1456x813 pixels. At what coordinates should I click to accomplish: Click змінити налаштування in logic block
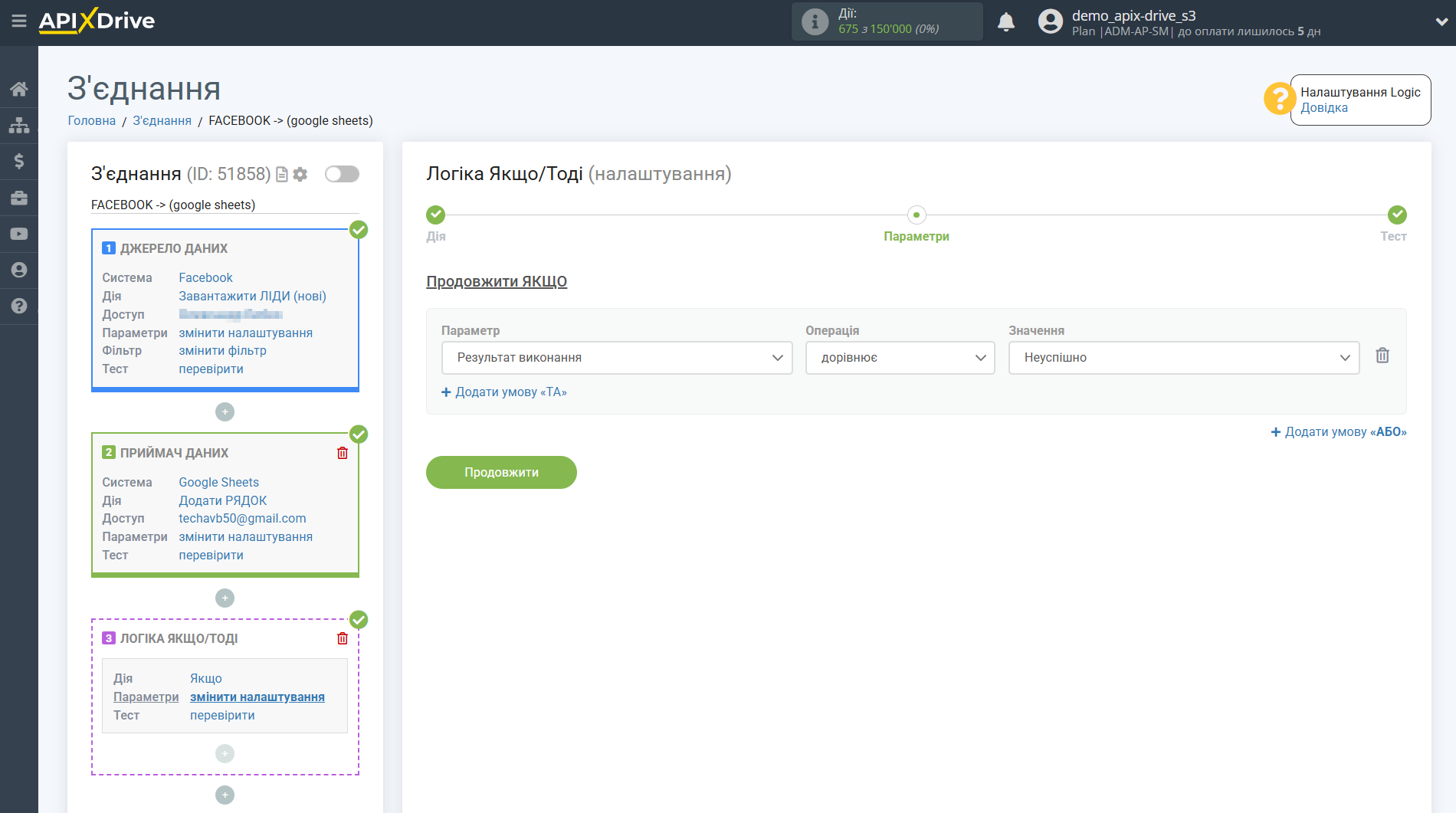[257, 697]
